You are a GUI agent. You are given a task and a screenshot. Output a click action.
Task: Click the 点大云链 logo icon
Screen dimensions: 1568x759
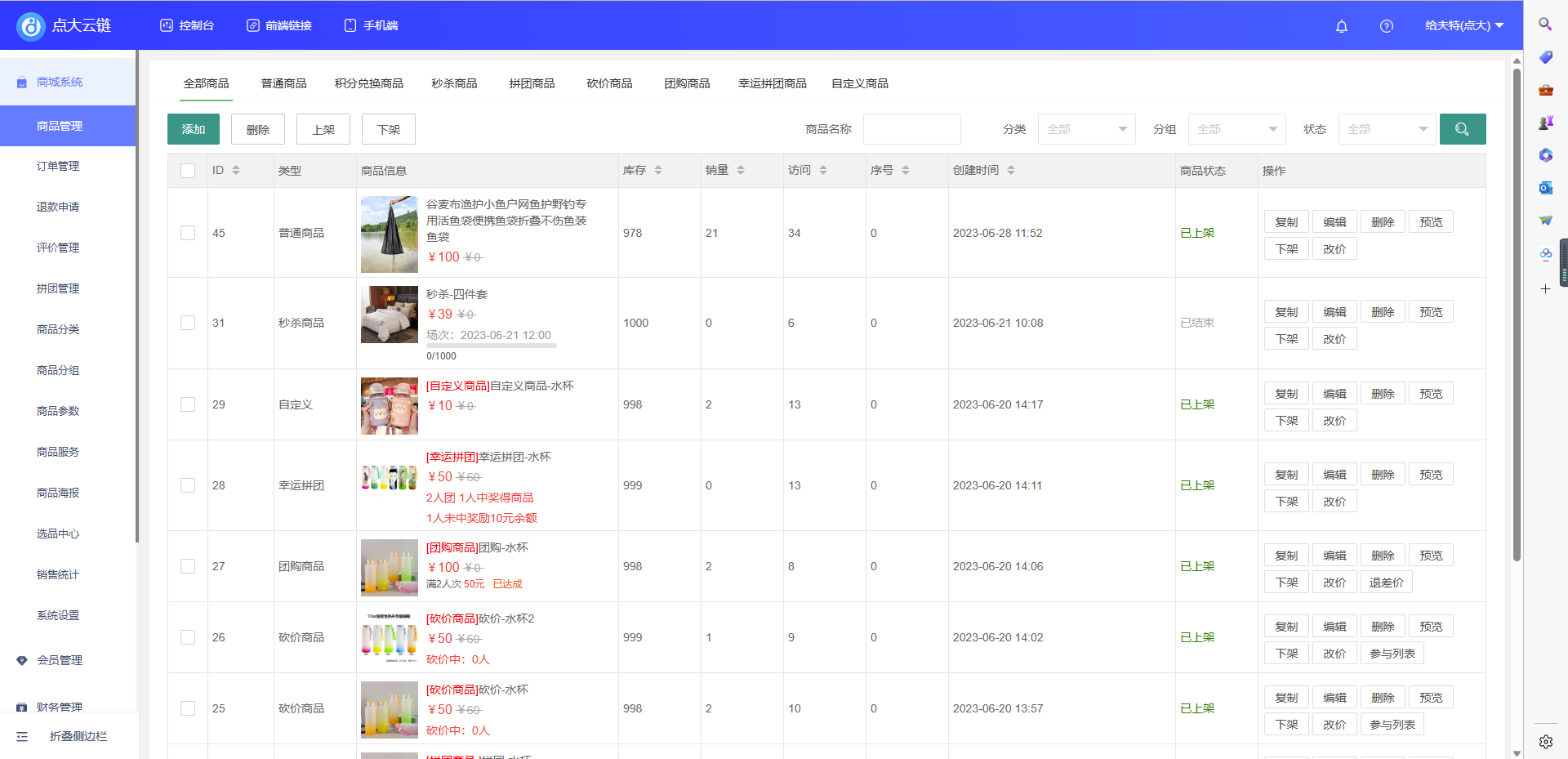click(30, 25)
